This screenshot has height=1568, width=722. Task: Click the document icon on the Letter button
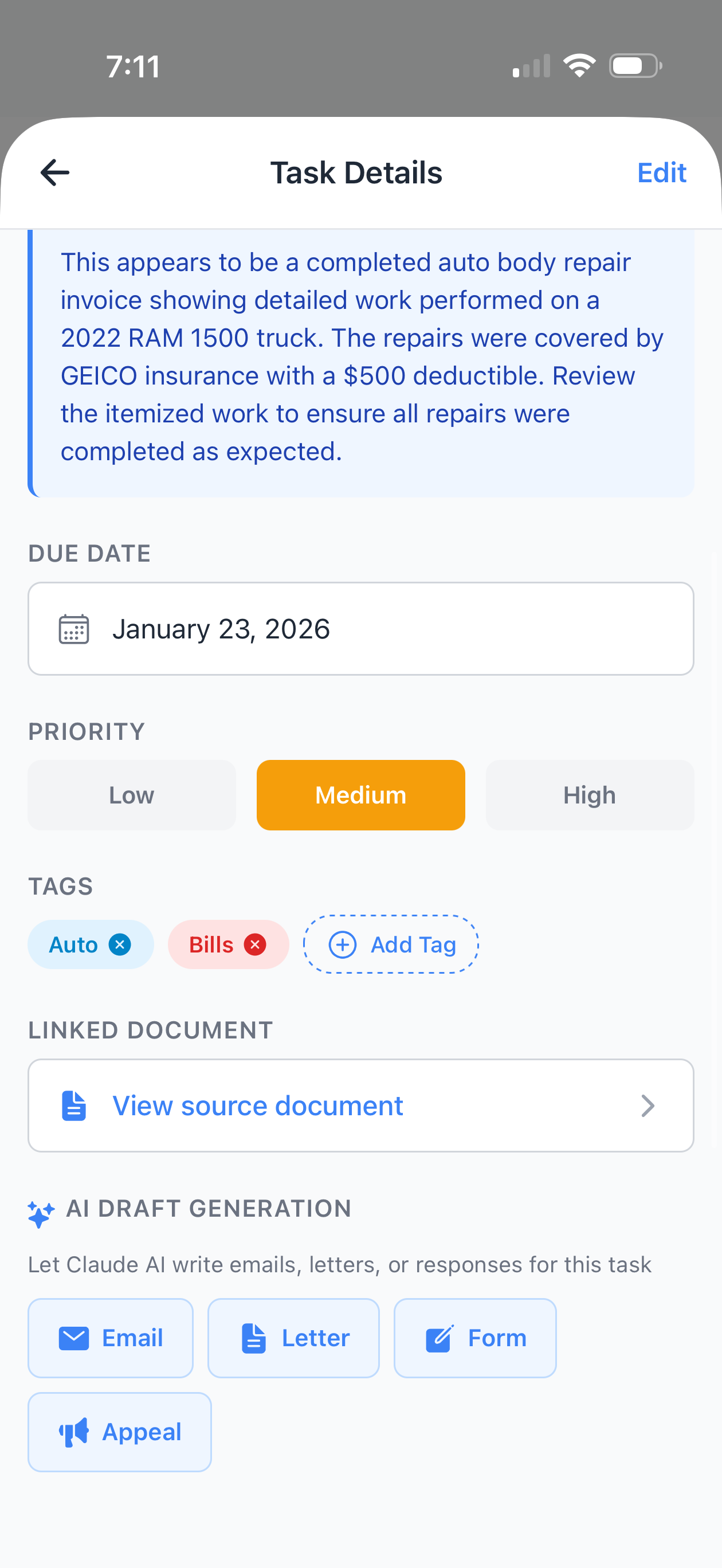(253, 1338)
